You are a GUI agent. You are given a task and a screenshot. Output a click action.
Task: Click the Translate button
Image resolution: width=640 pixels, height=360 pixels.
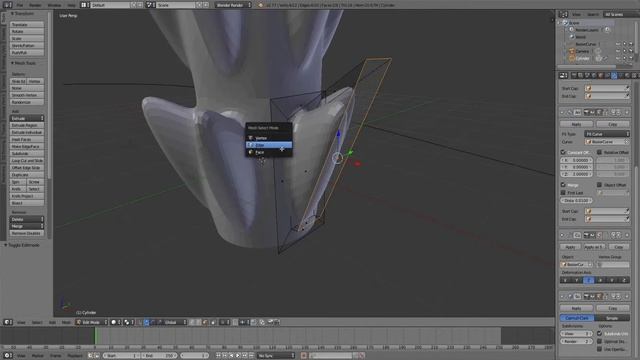pos(27,24)
